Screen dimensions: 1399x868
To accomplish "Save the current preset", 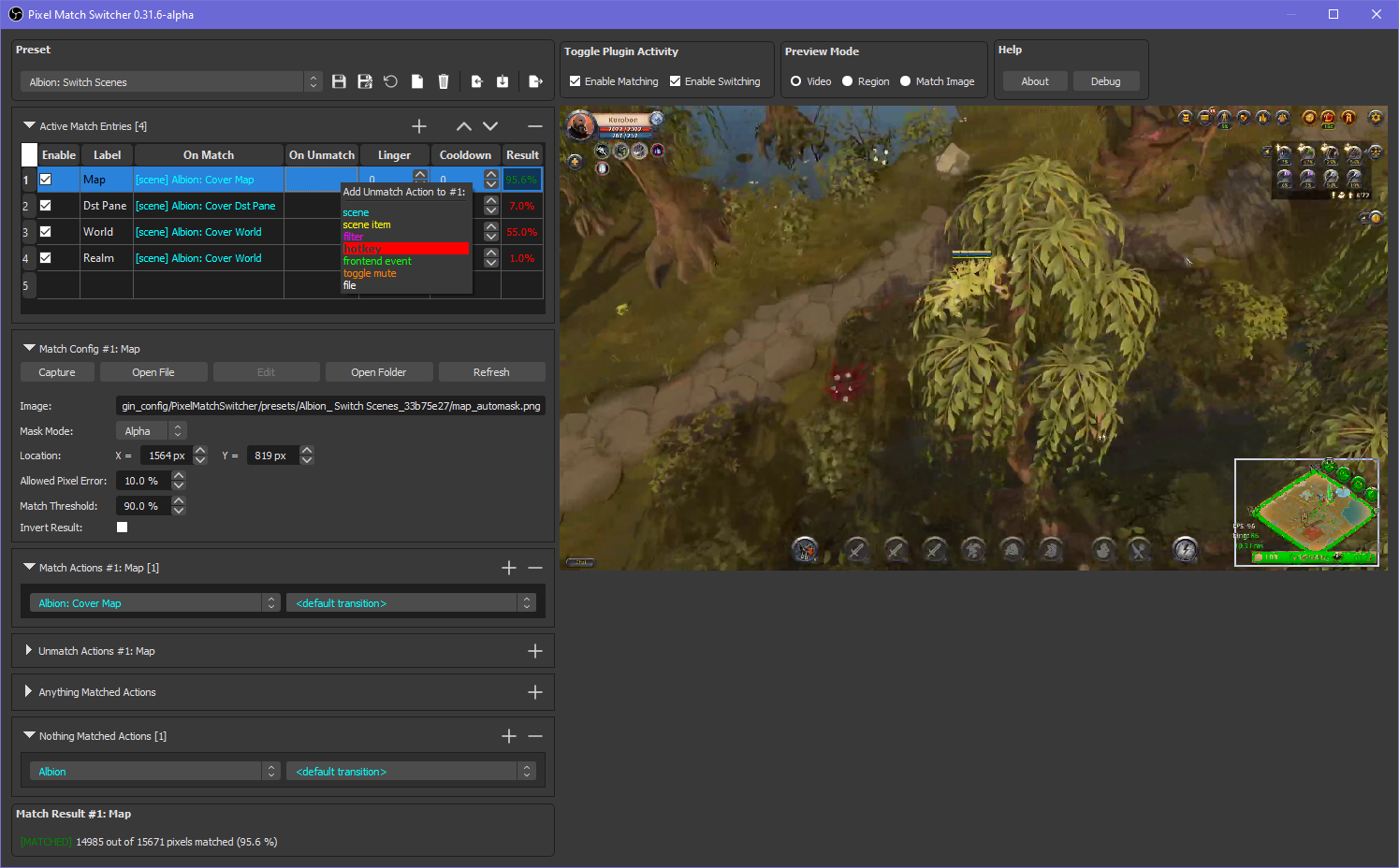I will click(x=339, y=81).
